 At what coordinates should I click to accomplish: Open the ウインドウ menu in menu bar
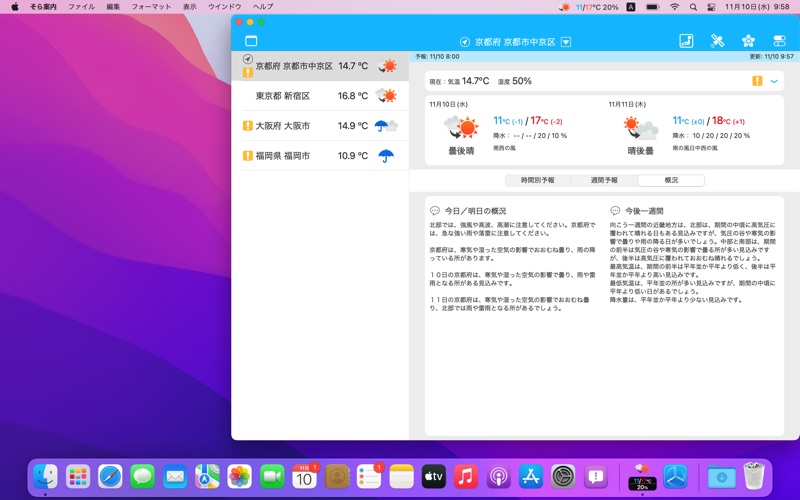pos(224,7)
